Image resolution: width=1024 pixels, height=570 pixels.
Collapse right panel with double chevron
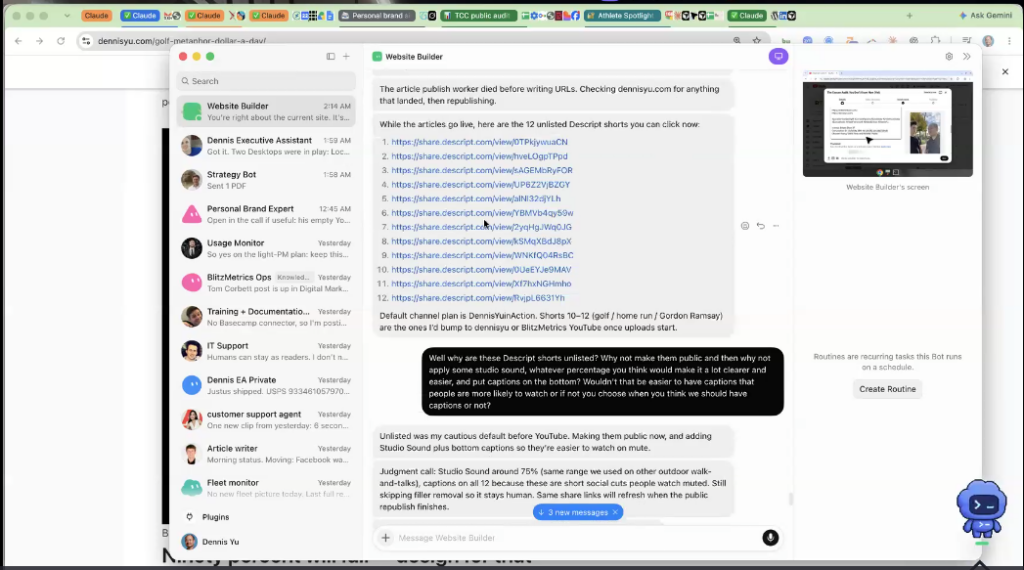[x=967, y=57]
